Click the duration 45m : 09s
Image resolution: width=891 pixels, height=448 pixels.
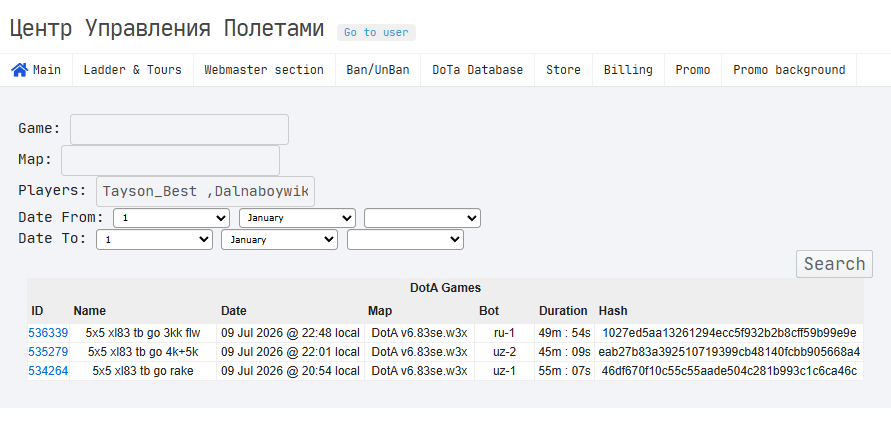564,352
